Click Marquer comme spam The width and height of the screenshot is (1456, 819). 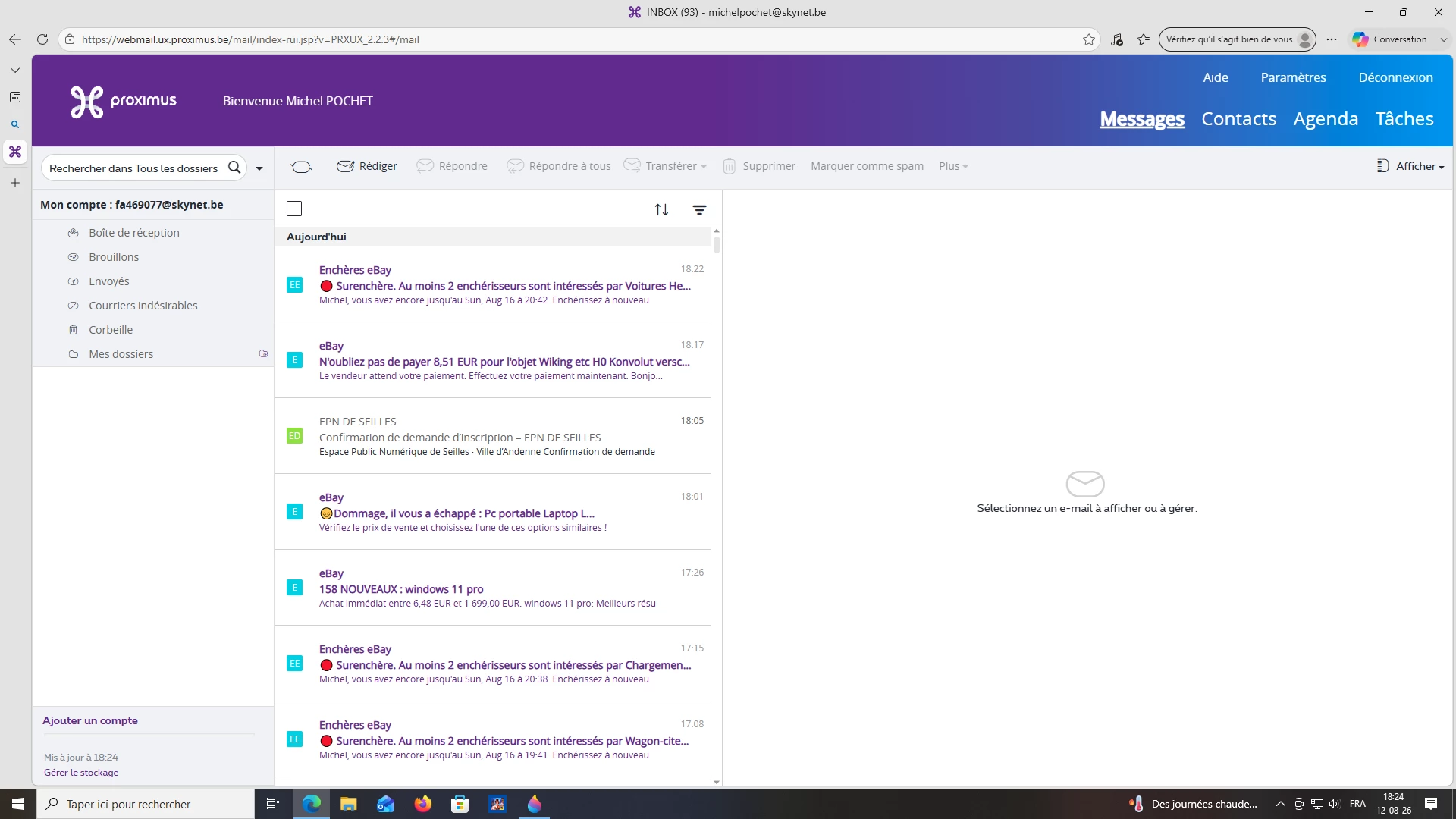(867, 166)
